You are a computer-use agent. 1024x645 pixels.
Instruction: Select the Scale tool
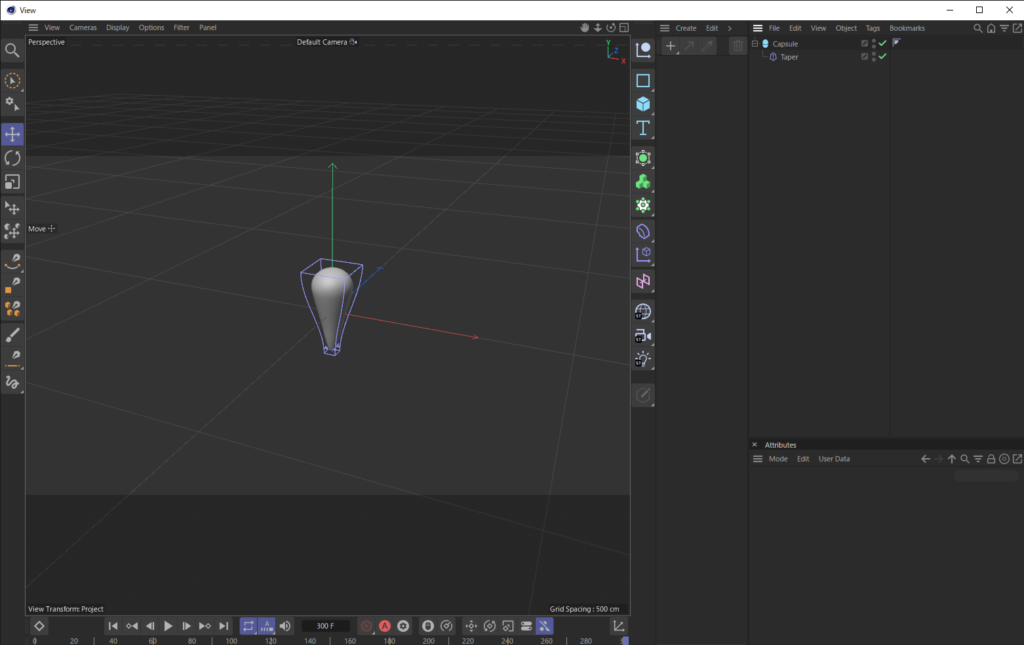(11, 182)
